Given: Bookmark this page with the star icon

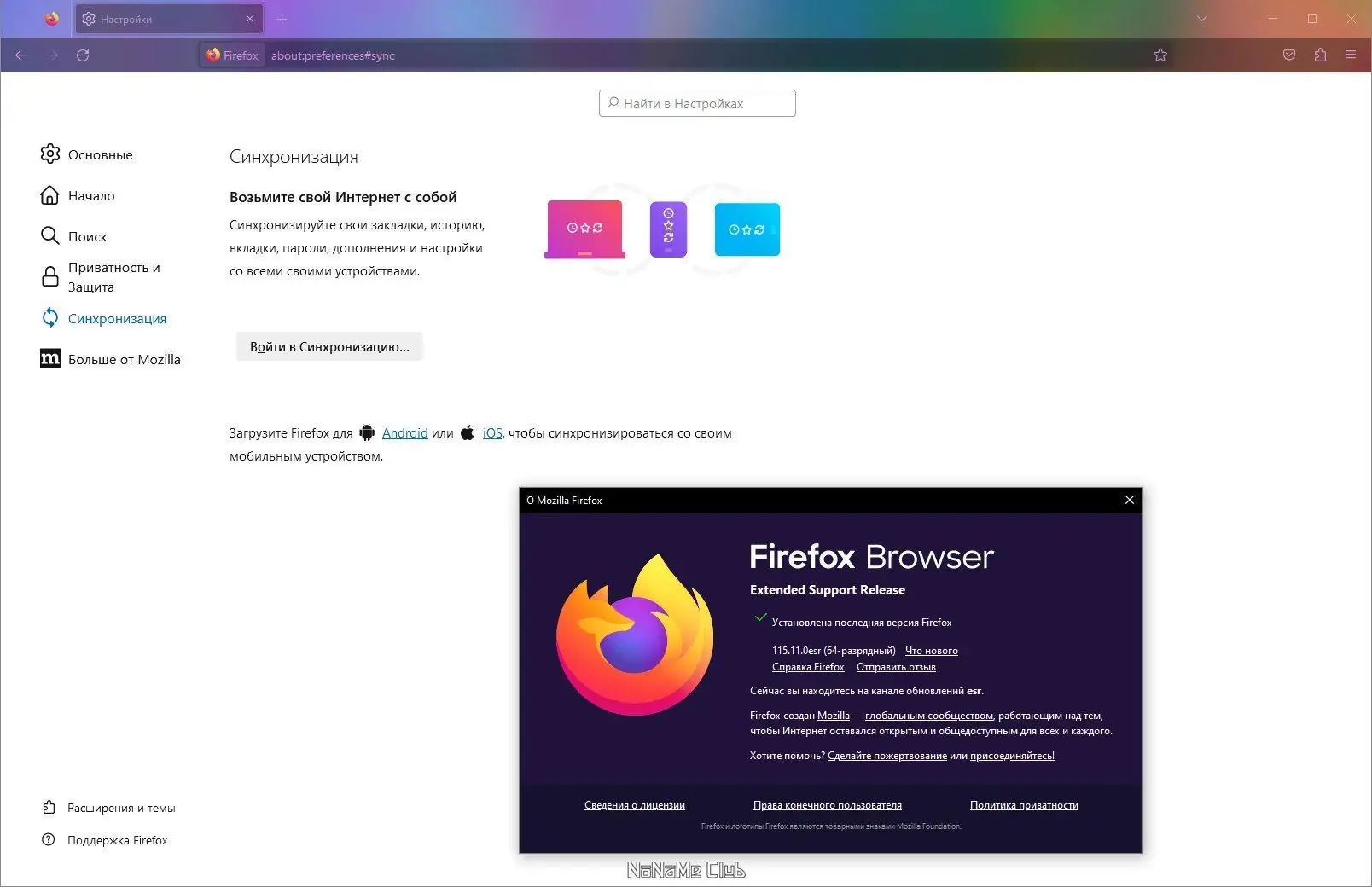Looking at the screenshot, I should 1160,55.
